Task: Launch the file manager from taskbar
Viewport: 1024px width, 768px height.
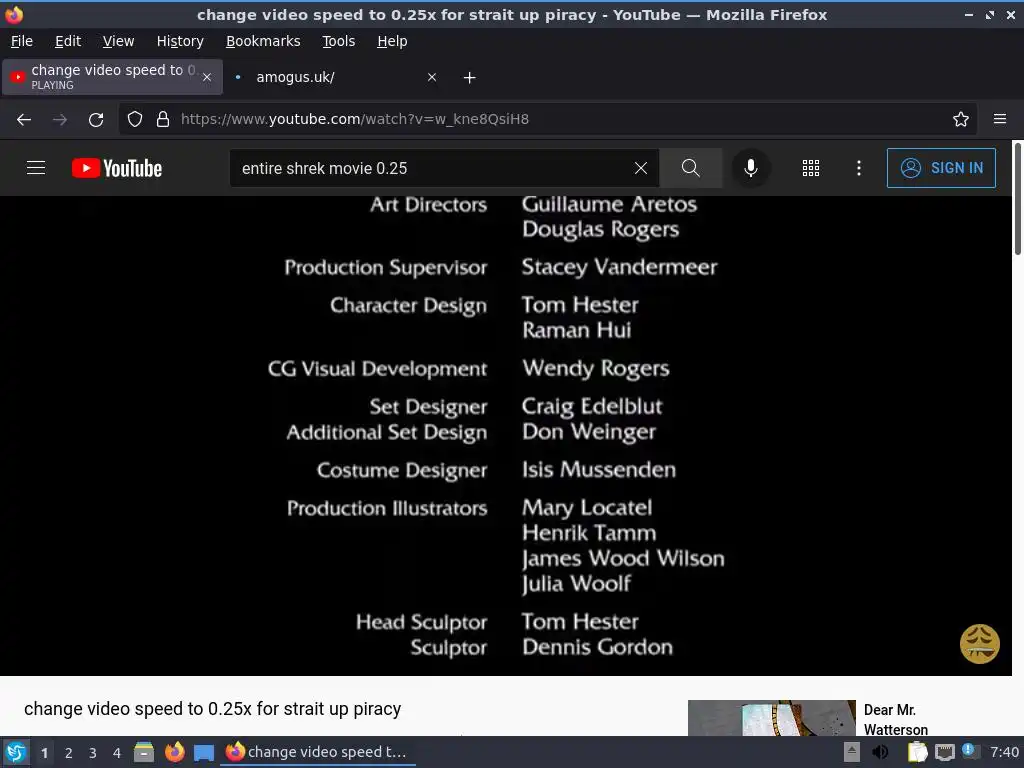Action: pyautogui.click(x=144, y=752)
